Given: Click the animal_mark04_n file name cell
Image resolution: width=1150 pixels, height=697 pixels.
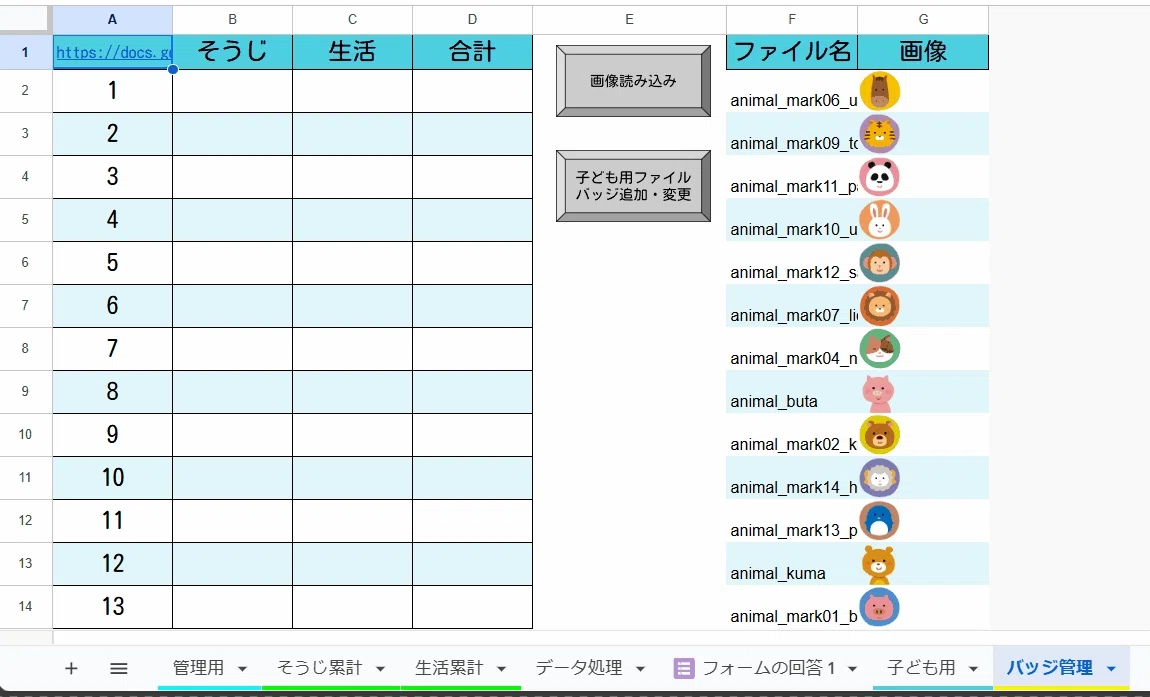Looking at the screenshot, I should [x=792, y=348].
